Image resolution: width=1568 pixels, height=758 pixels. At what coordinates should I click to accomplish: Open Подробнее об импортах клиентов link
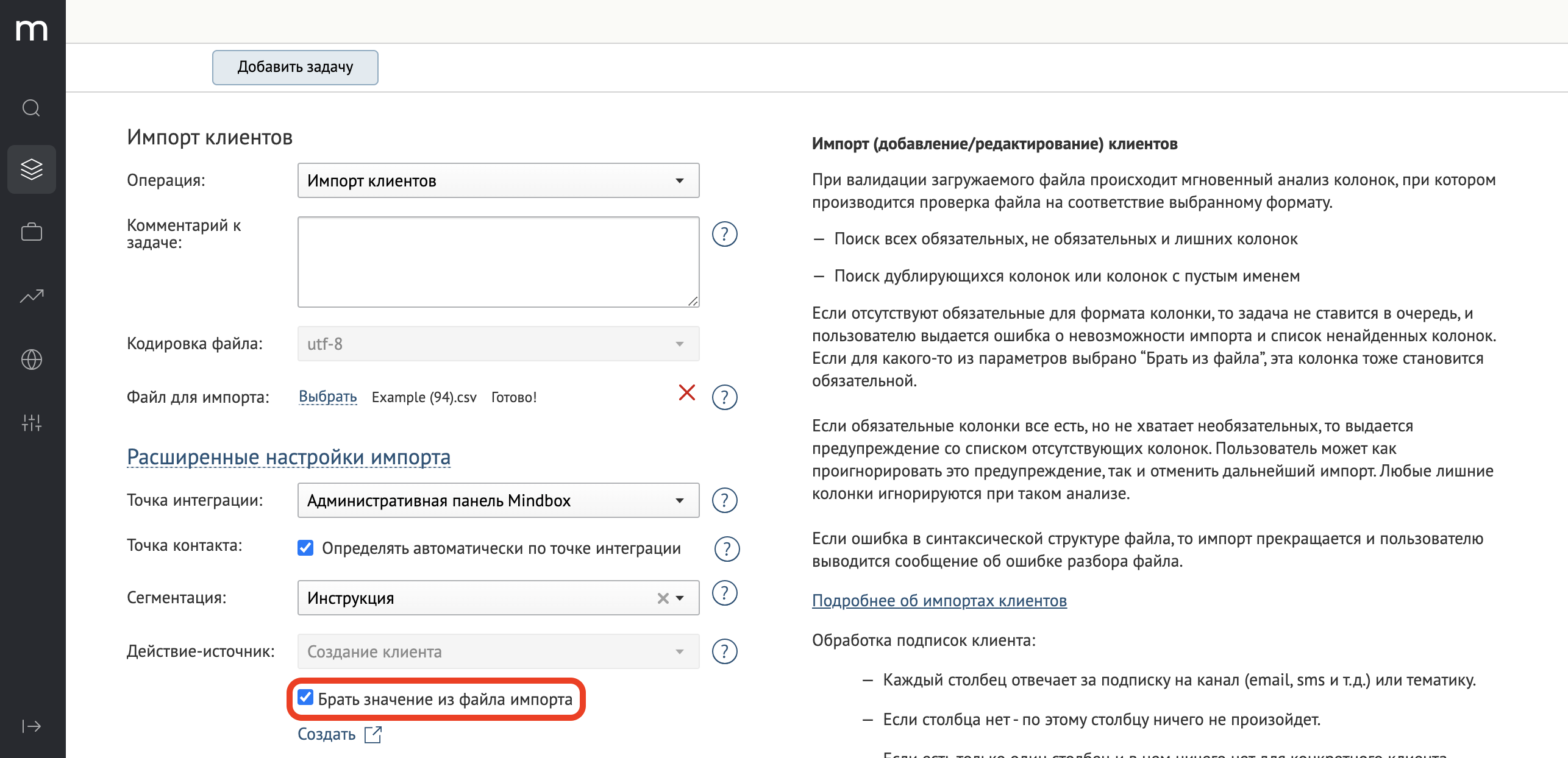(x=939, y=601)
